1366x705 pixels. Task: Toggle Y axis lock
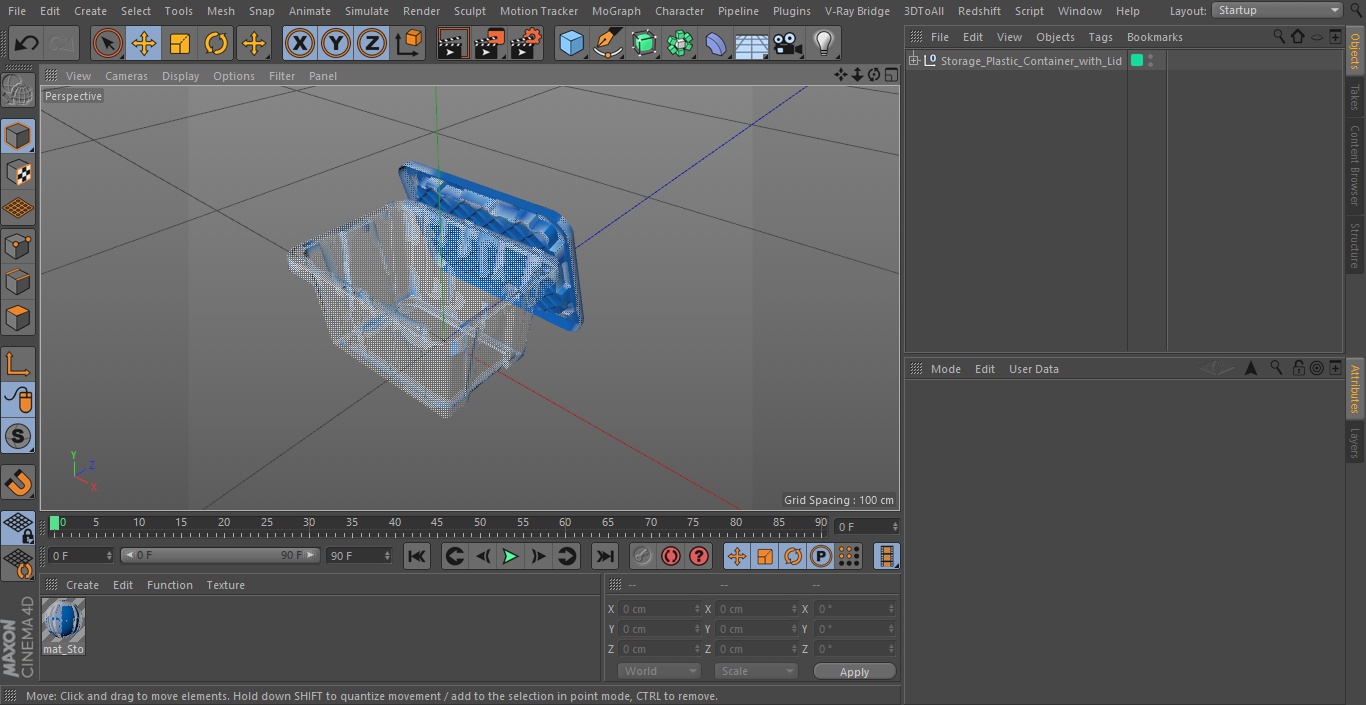[x=336, y=43]
